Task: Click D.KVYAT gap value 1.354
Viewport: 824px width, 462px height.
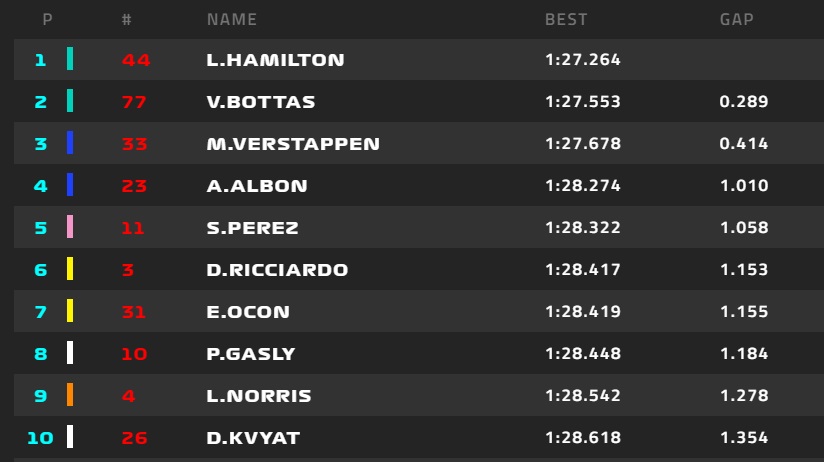Action: 744,438
